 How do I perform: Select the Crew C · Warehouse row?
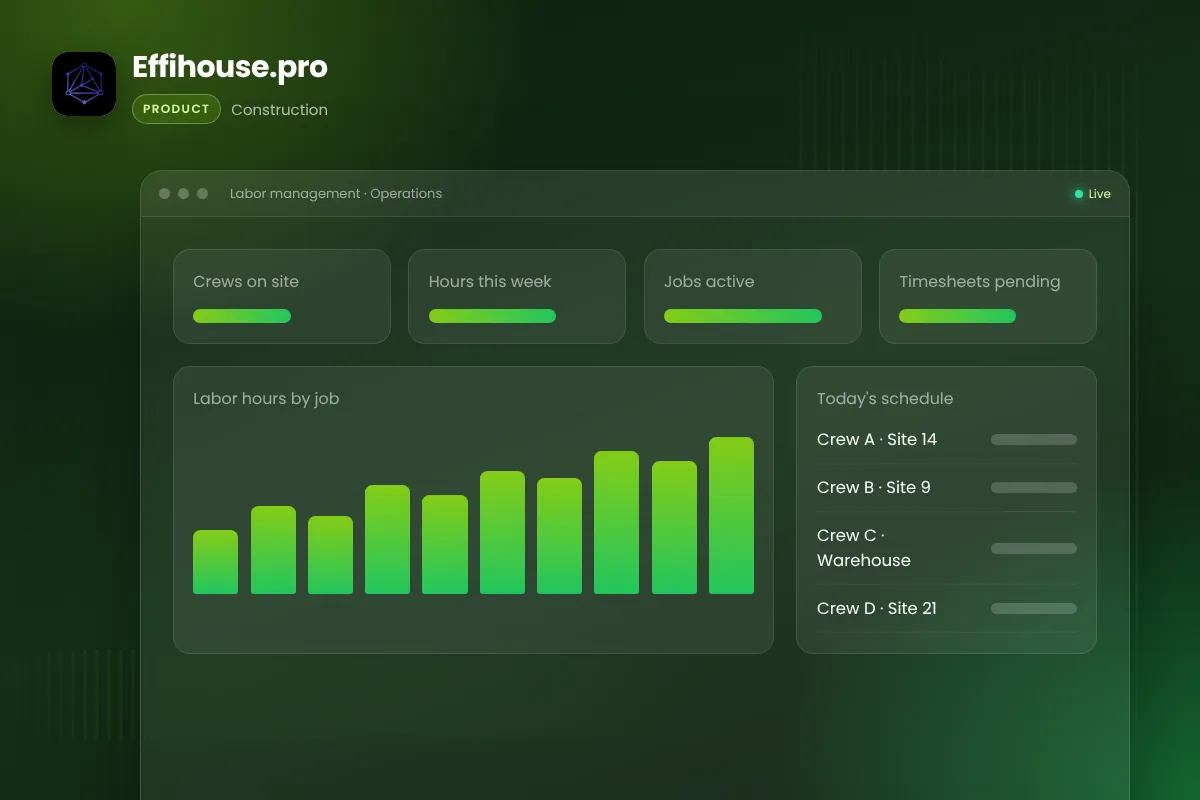coord(947,548)
